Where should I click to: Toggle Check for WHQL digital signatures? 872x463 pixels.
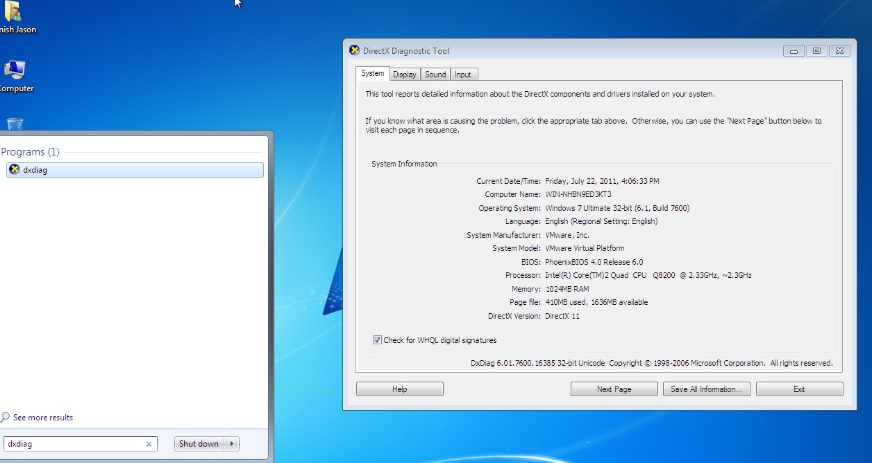(x=377, y=340)
